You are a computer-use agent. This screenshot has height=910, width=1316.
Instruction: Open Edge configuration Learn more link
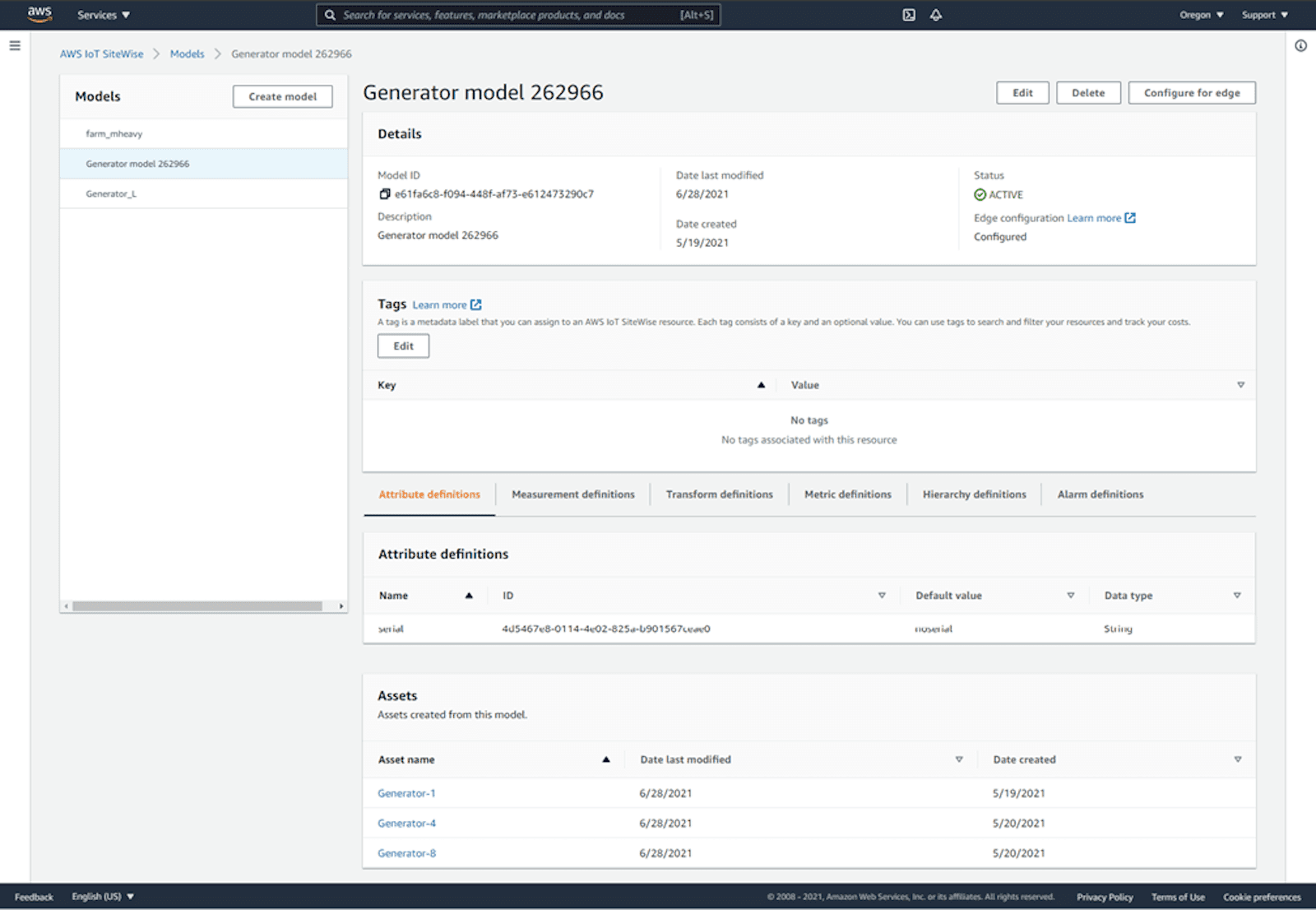coord(1094,218)
